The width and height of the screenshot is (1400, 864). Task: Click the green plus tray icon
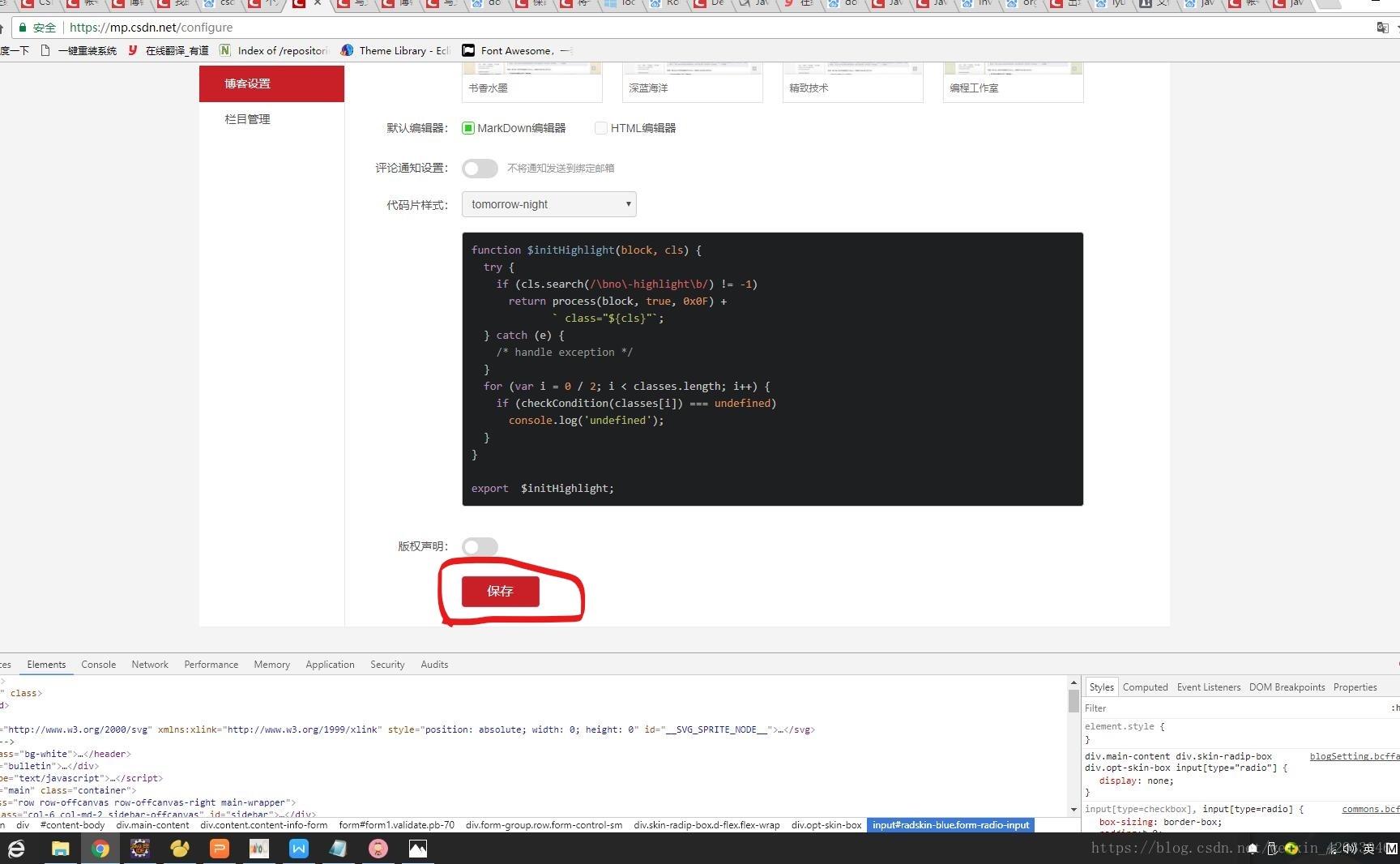pos(1291,849)
